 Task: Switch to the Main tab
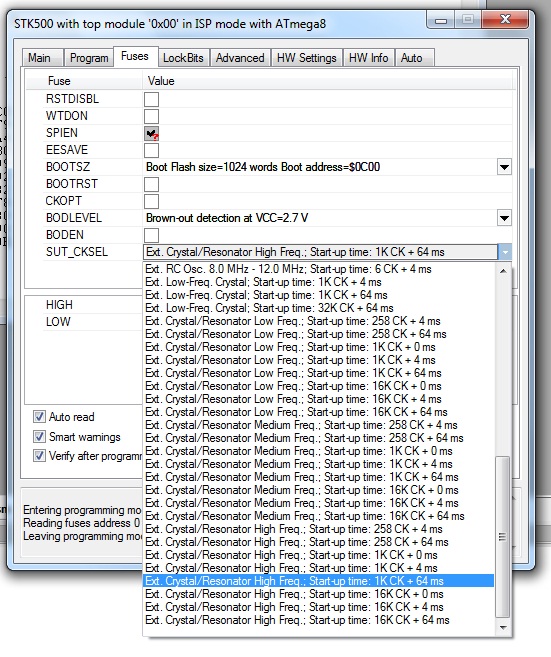click(x=42, y=58)
